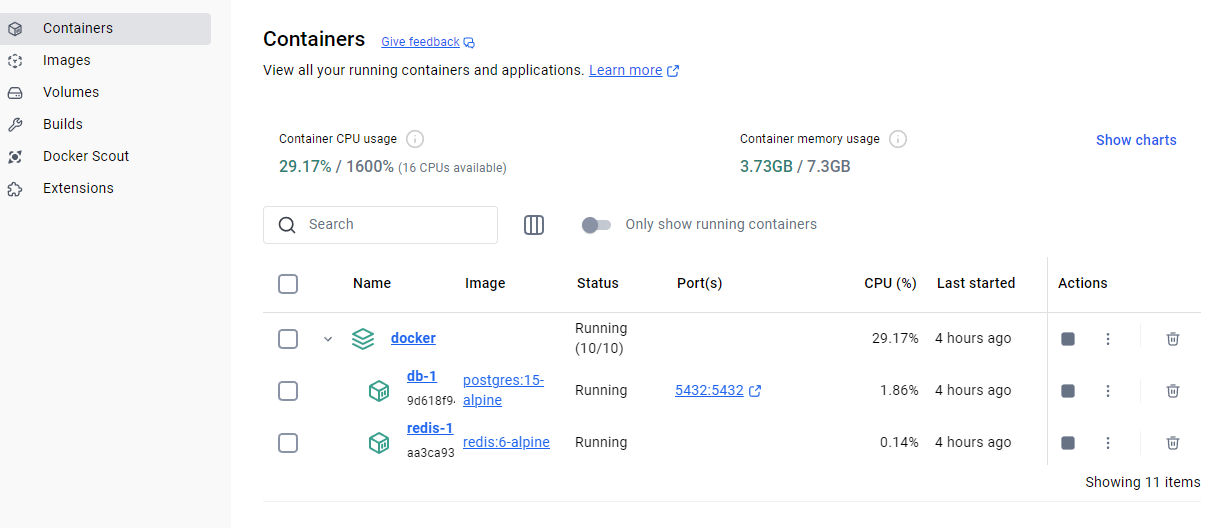
Task: Click the Volumes drive icon in sidebar
Action: (x=15, y=93)
